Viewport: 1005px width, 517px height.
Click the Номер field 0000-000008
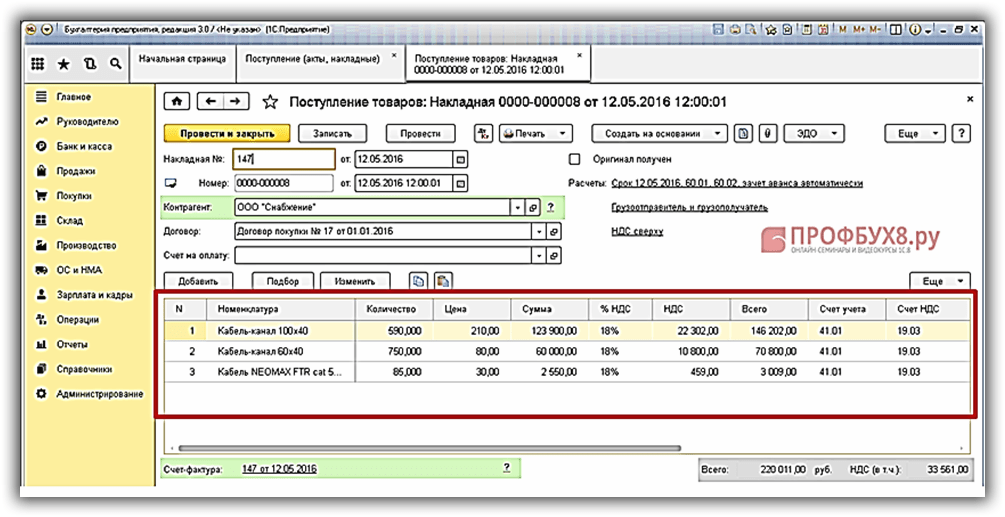(x=284, y=183)
